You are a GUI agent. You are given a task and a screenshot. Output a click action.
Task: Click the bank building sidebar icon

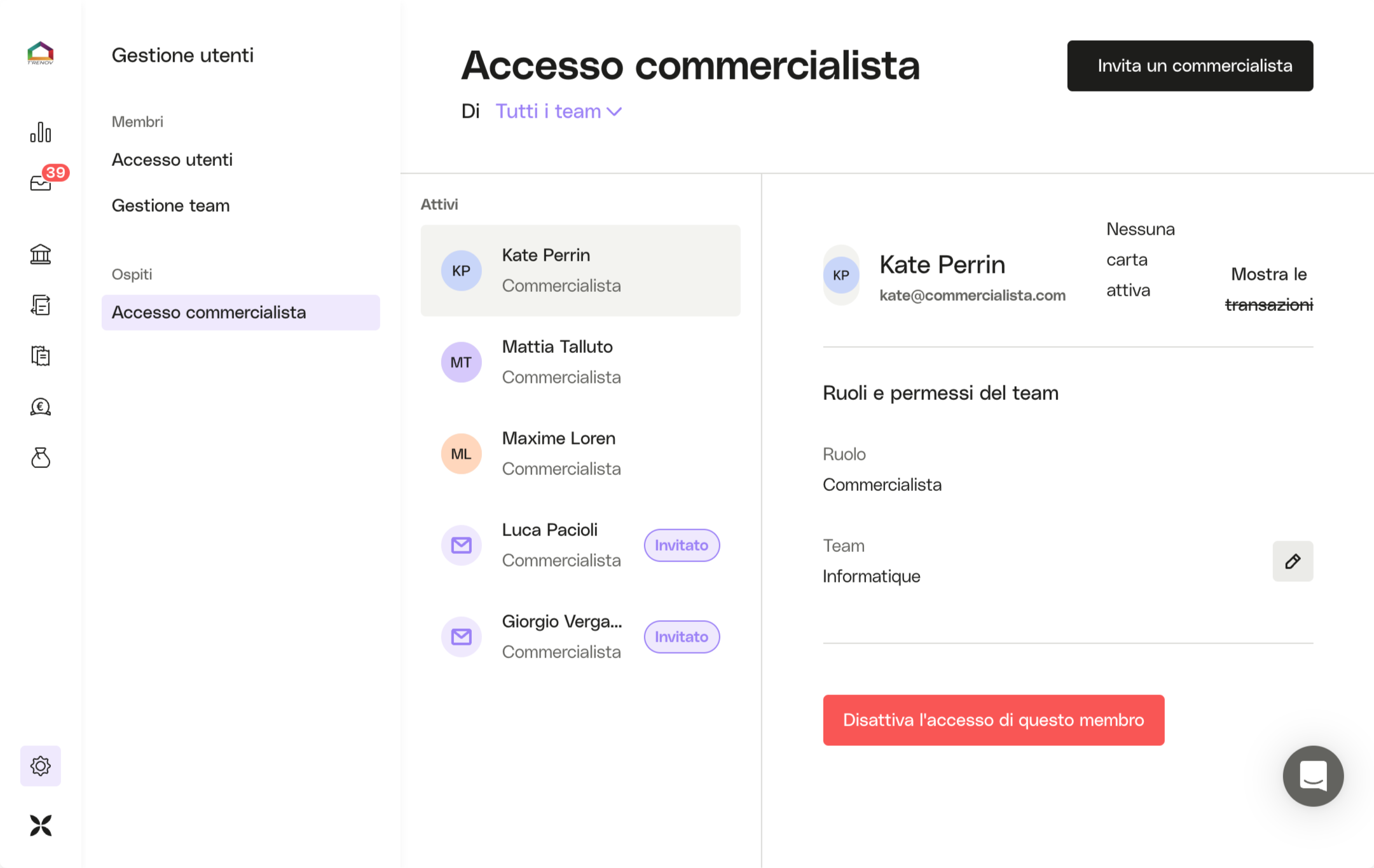(40, 254)
